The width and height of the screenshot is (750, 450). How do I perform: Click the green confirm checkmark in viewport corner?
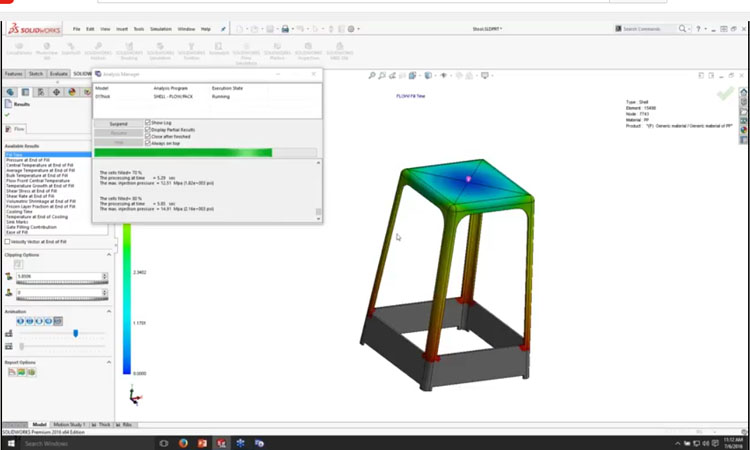click(x=725, y=93)
